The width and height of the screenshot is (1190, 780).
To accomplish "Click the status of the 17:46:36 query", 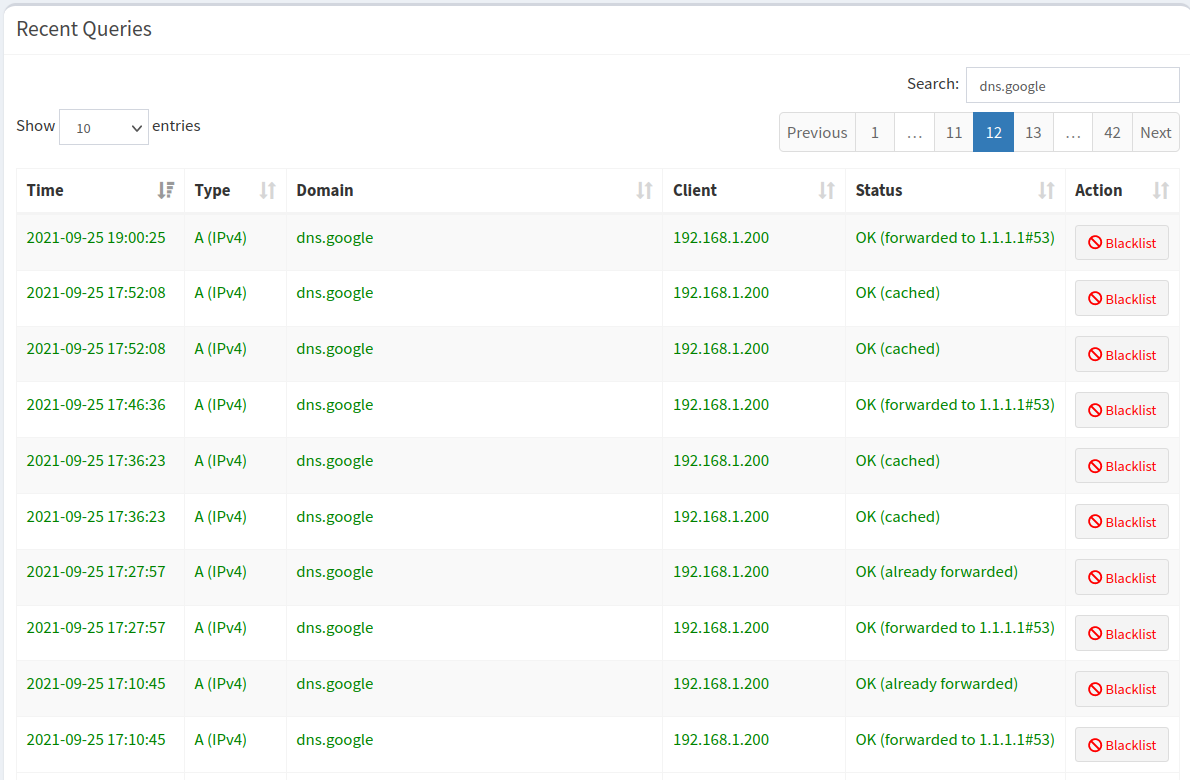I will coord(955,404).
